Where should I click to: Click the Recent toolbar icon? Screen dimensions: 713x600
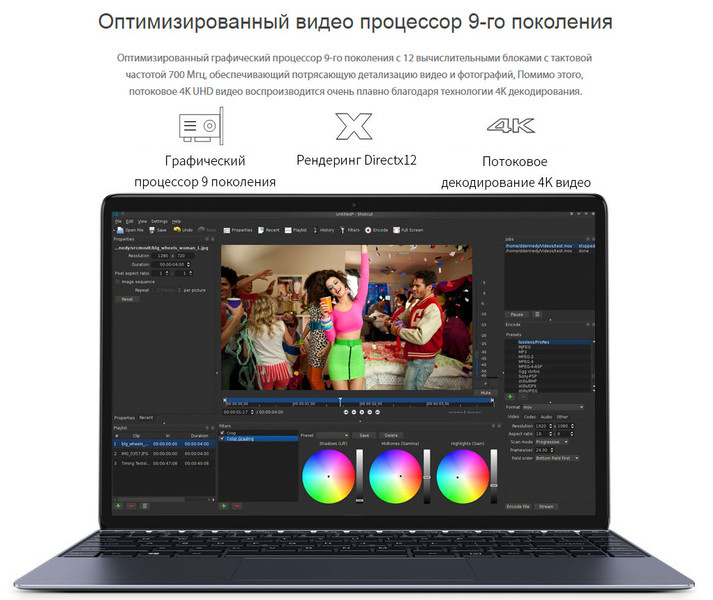point(261,230)
